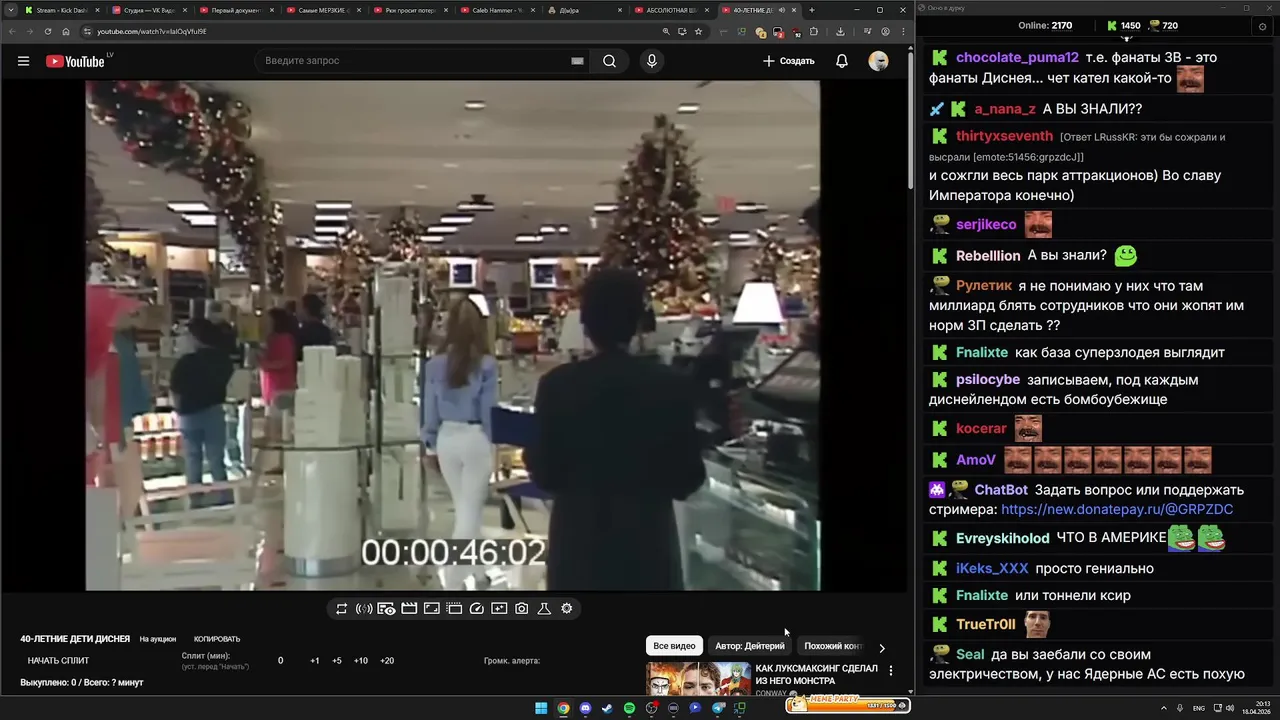Click the split minutes value field showing 0
The image size is (1280, 720).
click(x=280, y=660)
